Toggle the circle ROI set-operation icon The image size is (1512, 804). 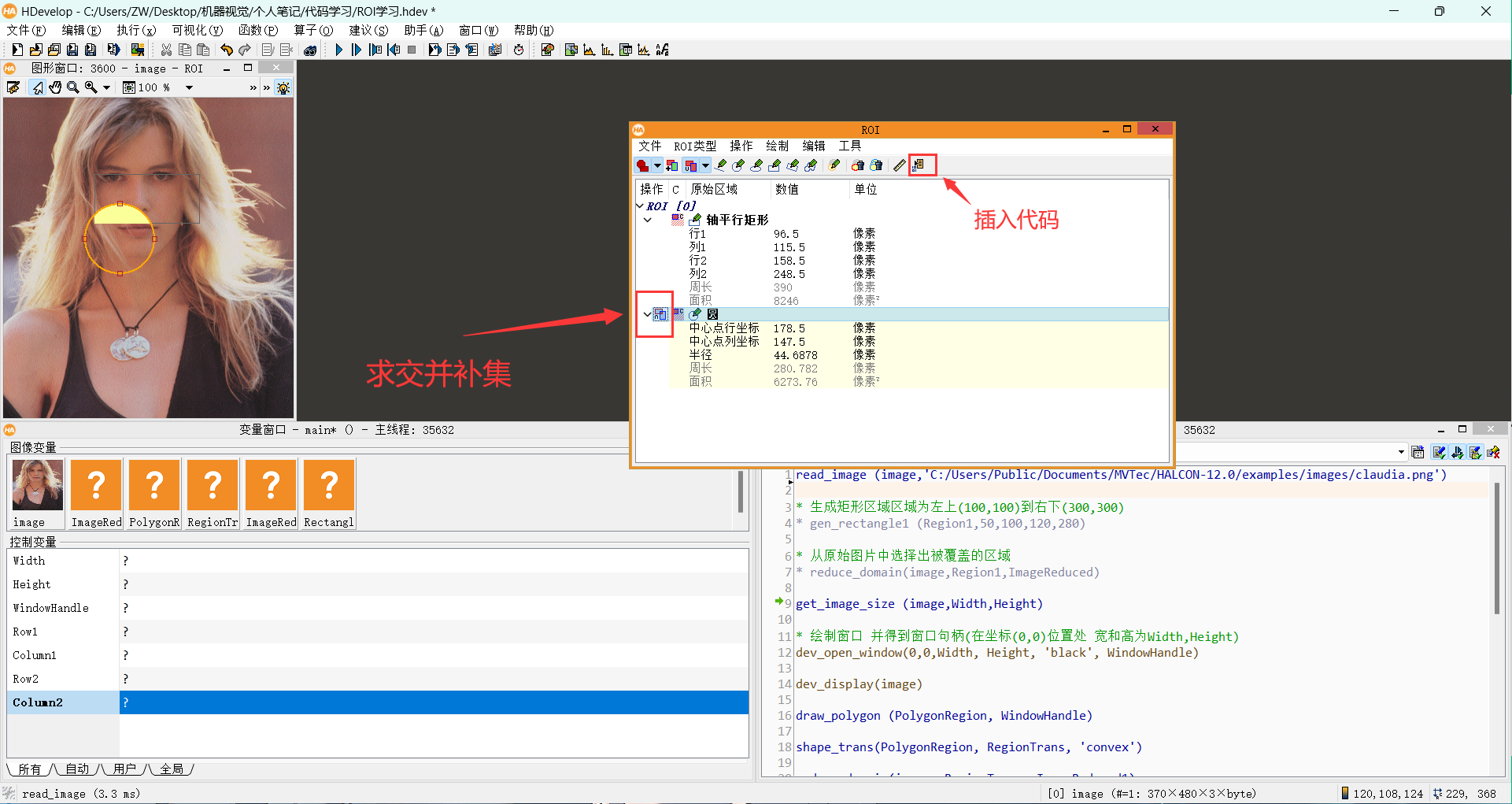(x=660, y=314)
